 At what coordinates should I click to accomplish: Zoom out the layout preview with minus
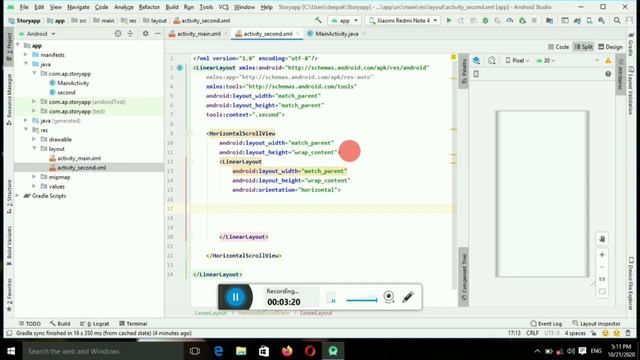pyautogui.click(x=602, y=267)
